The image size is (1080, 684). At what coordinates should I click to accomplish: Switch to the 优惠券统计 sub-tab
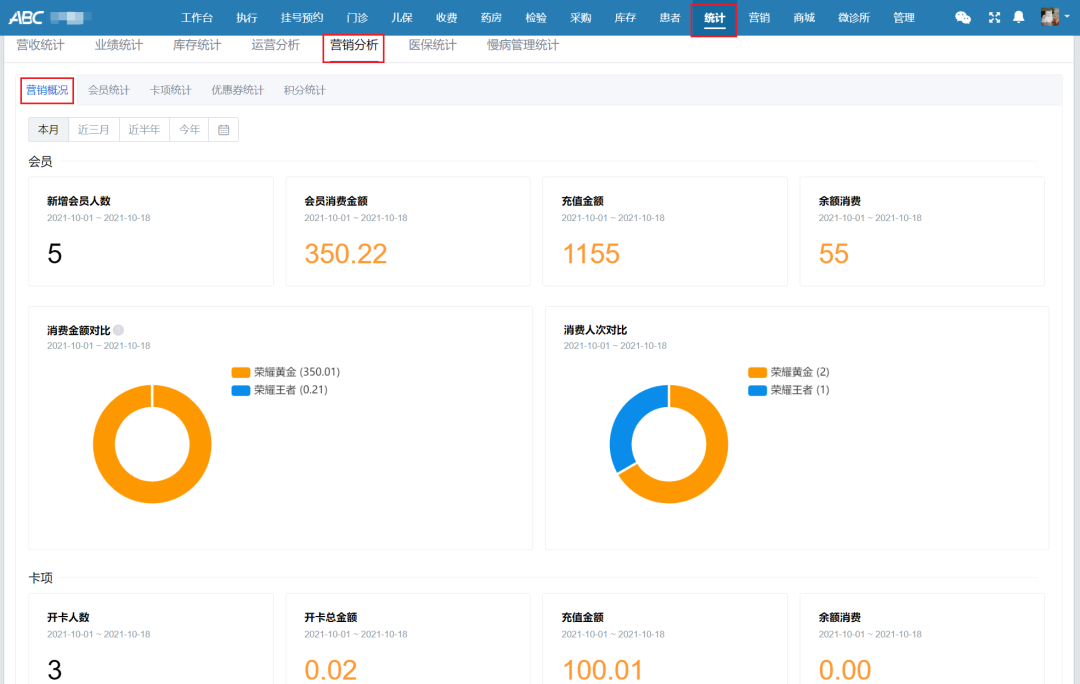tap(238, 90)
